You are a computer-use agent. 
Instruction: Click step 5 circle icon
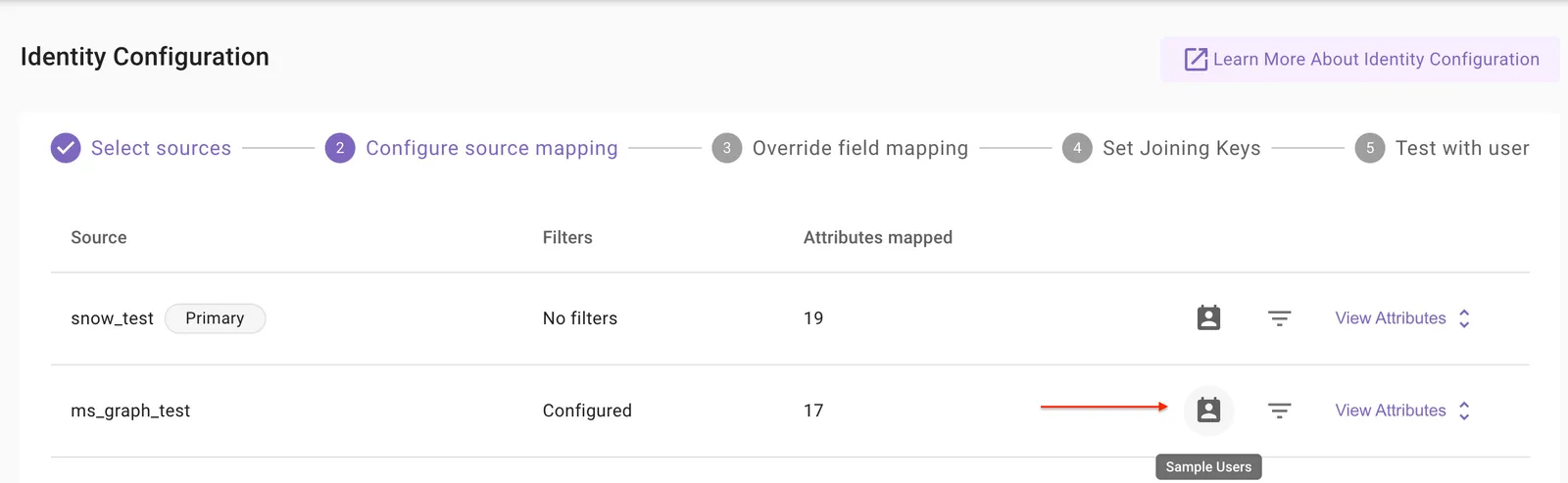[1369, 148]
